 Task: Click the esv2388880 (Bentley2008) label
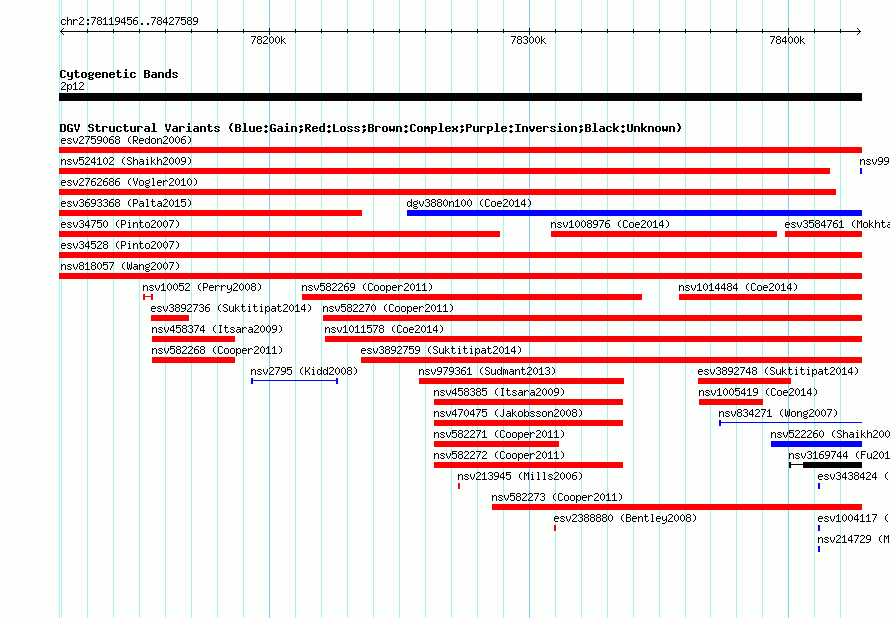click(x=625, y=518)
